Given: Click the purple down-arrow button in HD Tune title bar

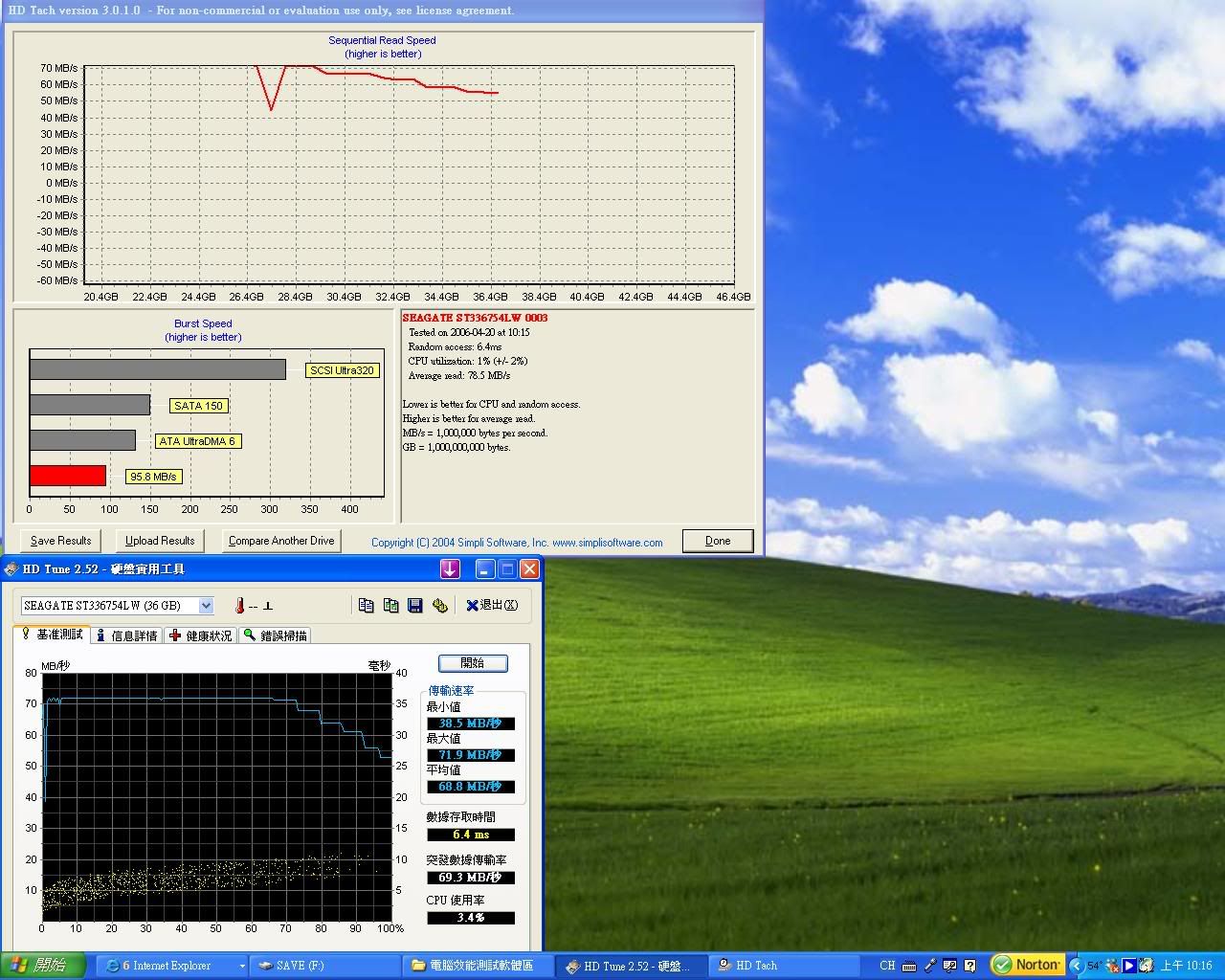Looking at the screenshot, I should (x=450, y=569).
